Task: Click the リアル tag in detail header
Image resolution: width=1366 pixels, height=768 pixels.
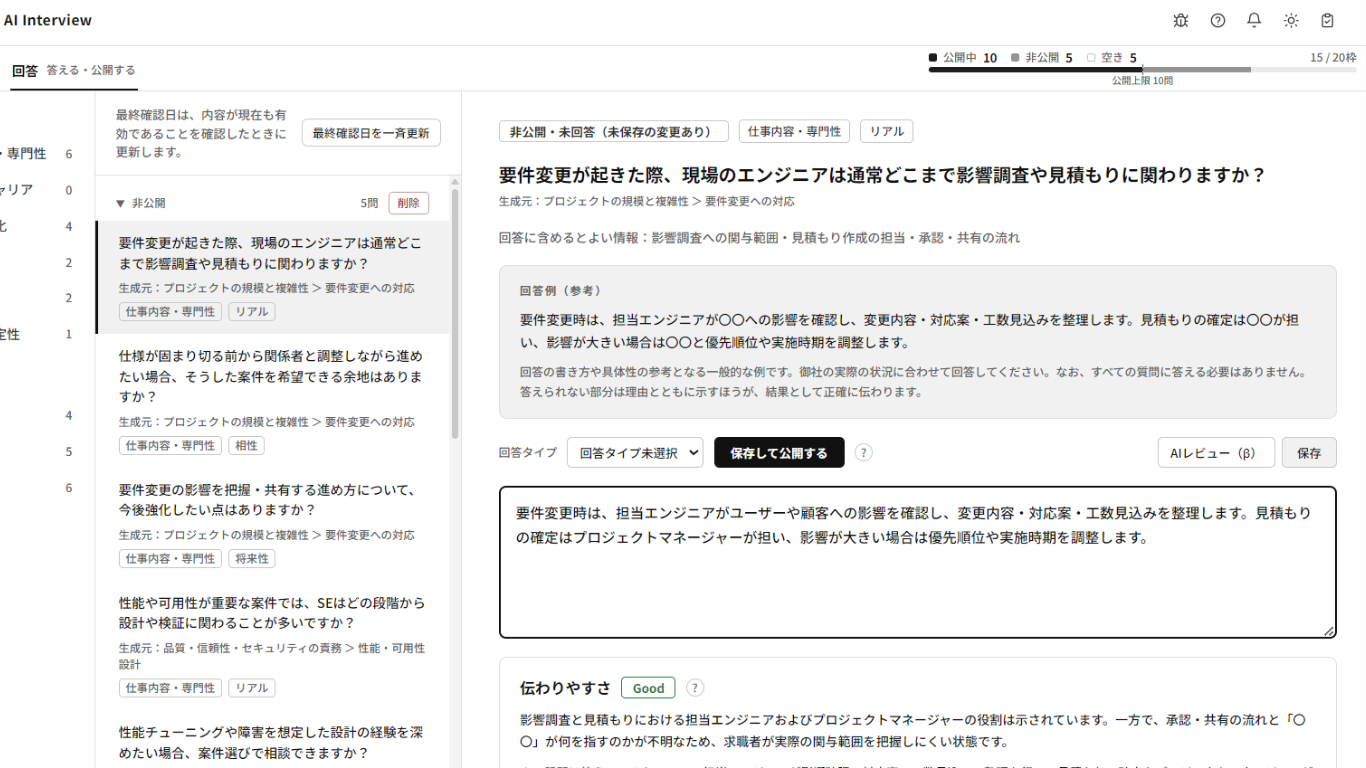Action: click(886, 131)
